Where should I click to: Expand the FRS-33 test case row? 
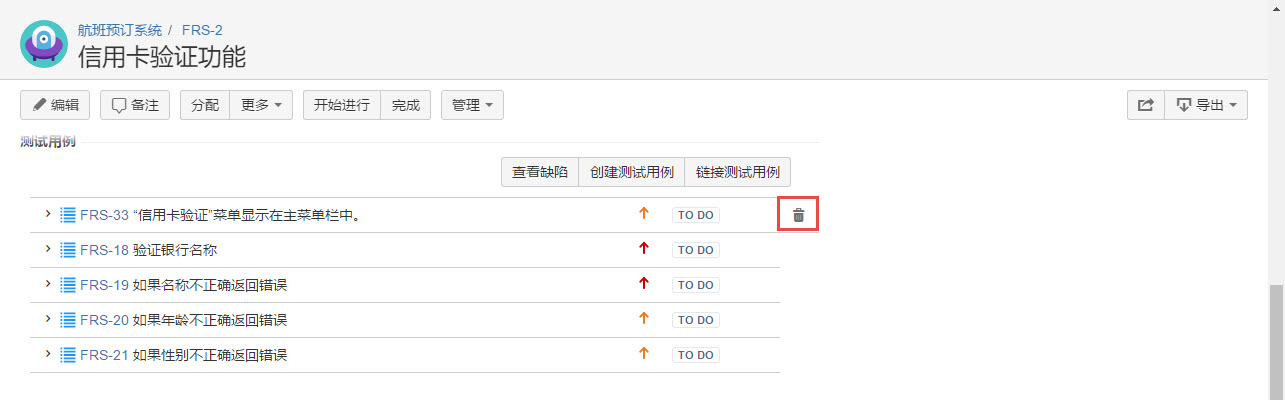click(47, 214)
